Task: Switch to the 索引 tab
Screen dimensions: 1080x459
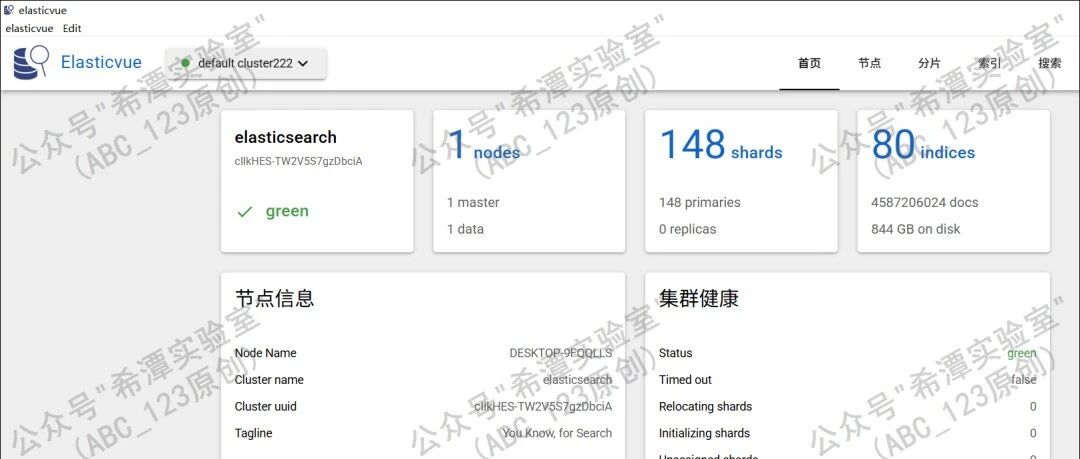Action: coord(990,63)
